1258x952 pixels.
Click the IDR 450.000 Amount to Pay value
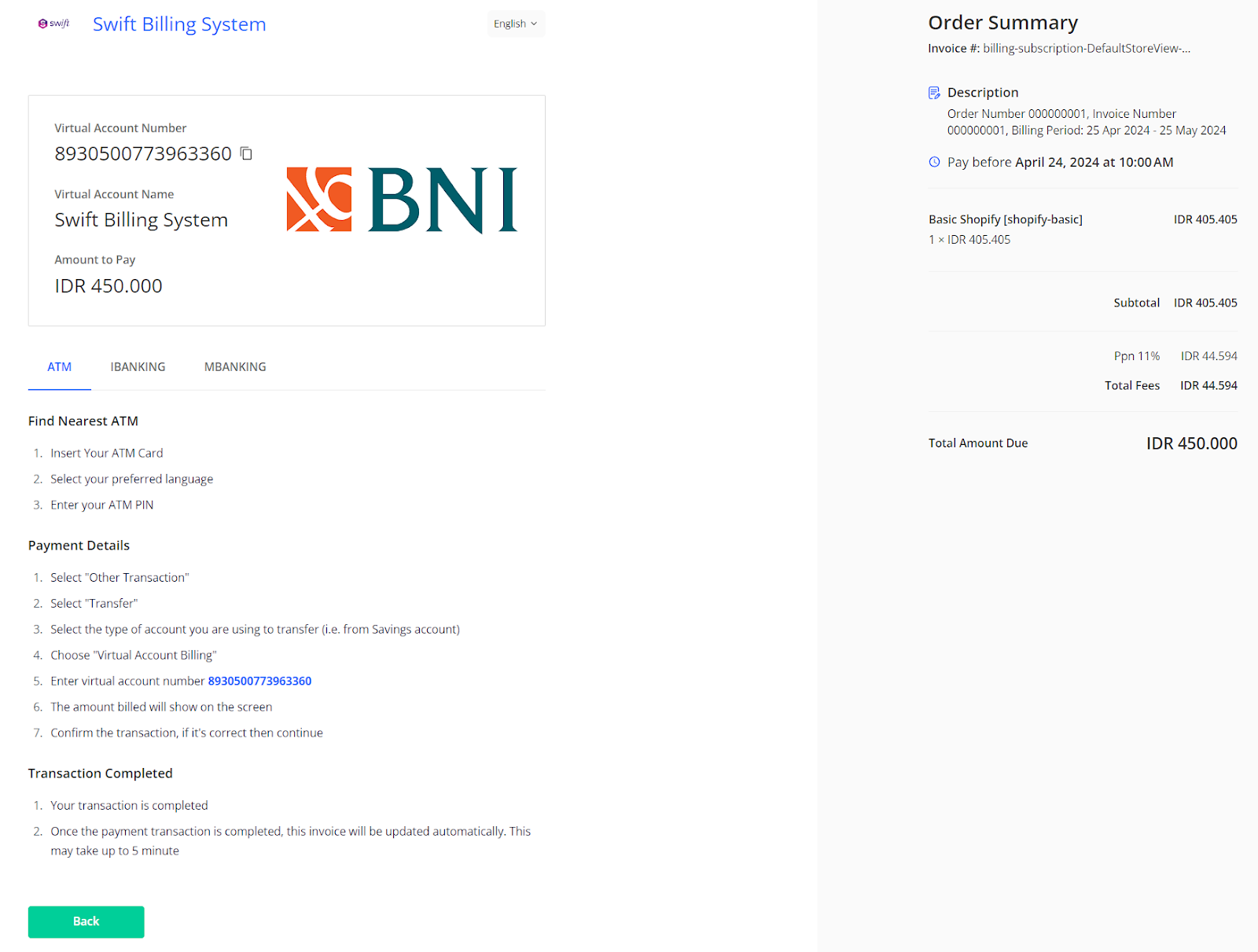pyautogui.click(x=109, y=286)
